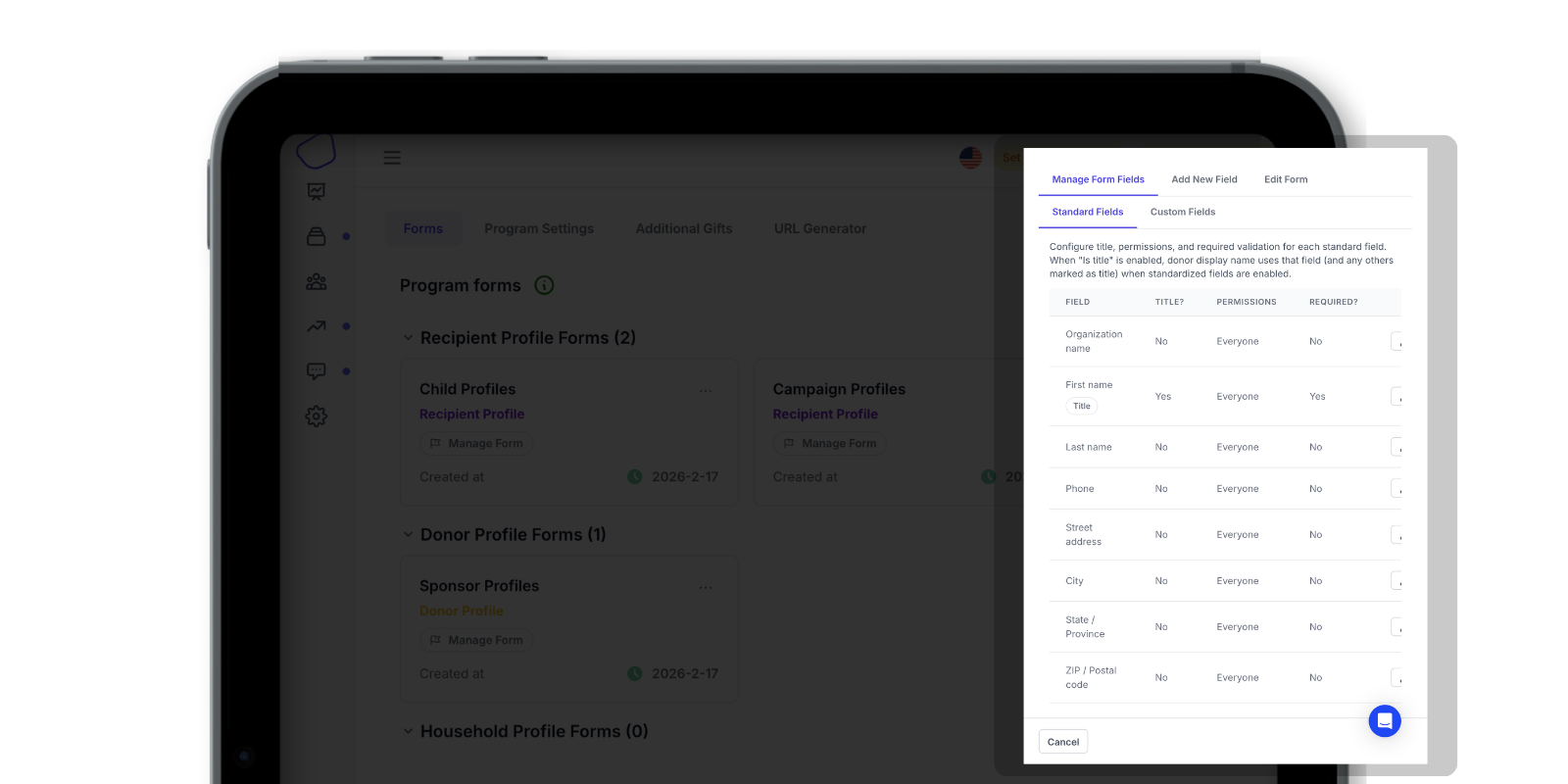Collapse the Recipient Profile Forms section
The height and width of the screenshot is (784, 1568).
408,338
